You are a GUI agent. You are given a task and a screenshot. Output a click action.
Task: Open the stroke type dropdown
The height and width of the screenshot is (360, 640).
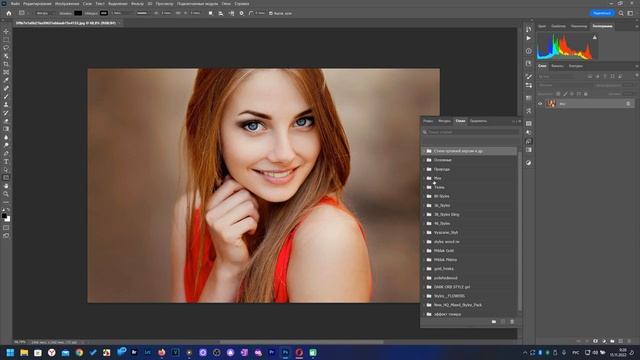(142, 13)
